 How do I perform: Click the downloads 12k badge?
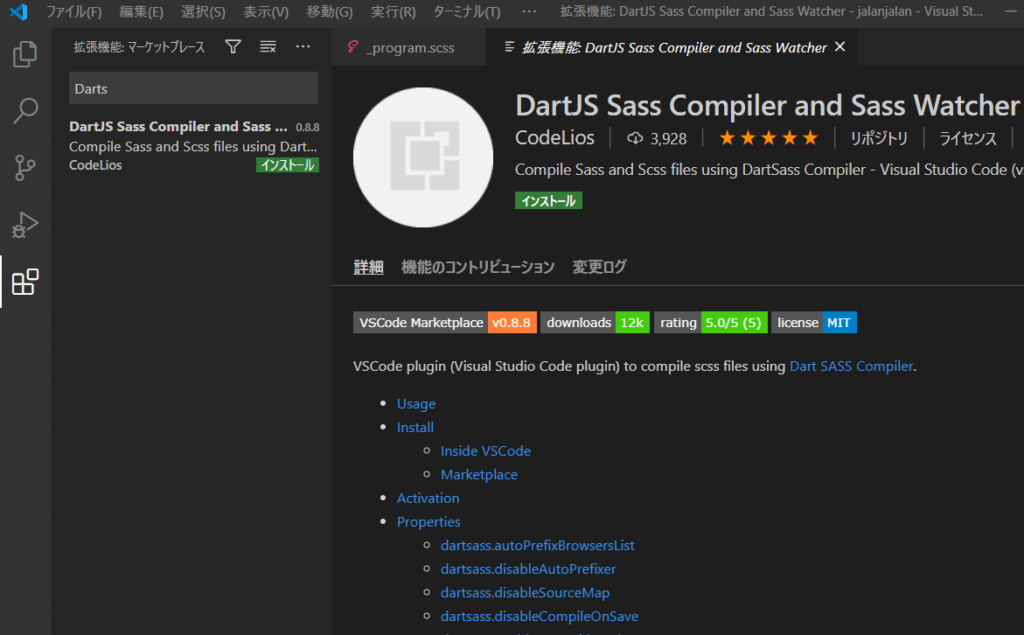pos(595,323)
